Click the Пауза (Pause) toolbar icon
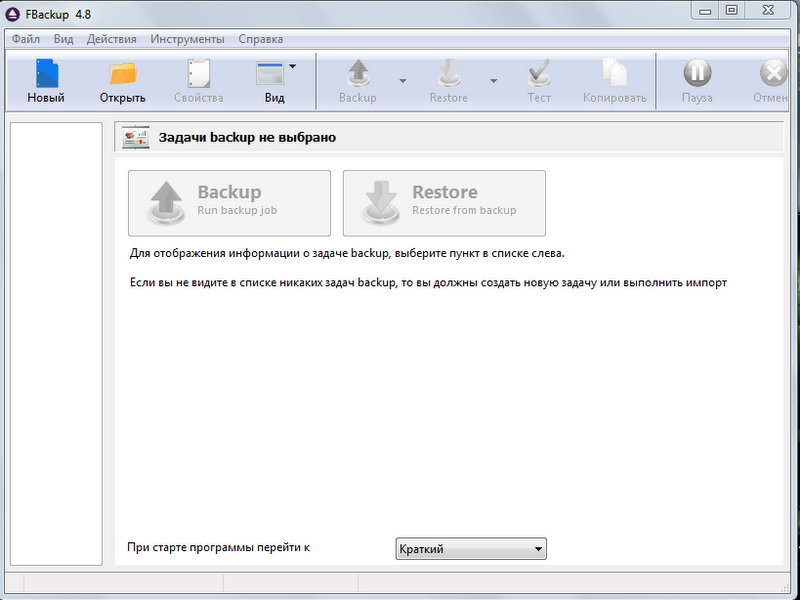 [697, 73]
